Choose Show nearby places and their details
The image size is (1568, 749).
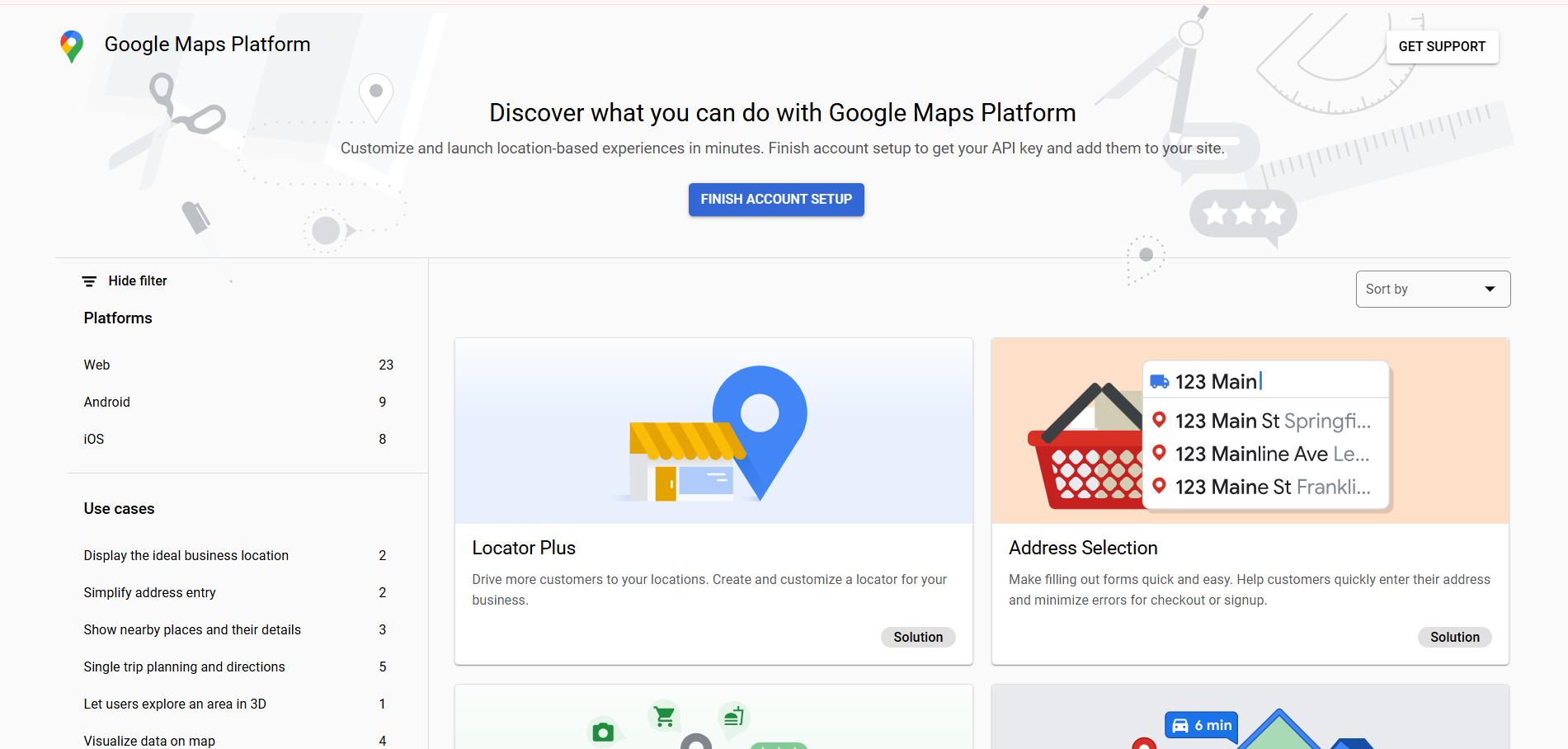[192, 629]
